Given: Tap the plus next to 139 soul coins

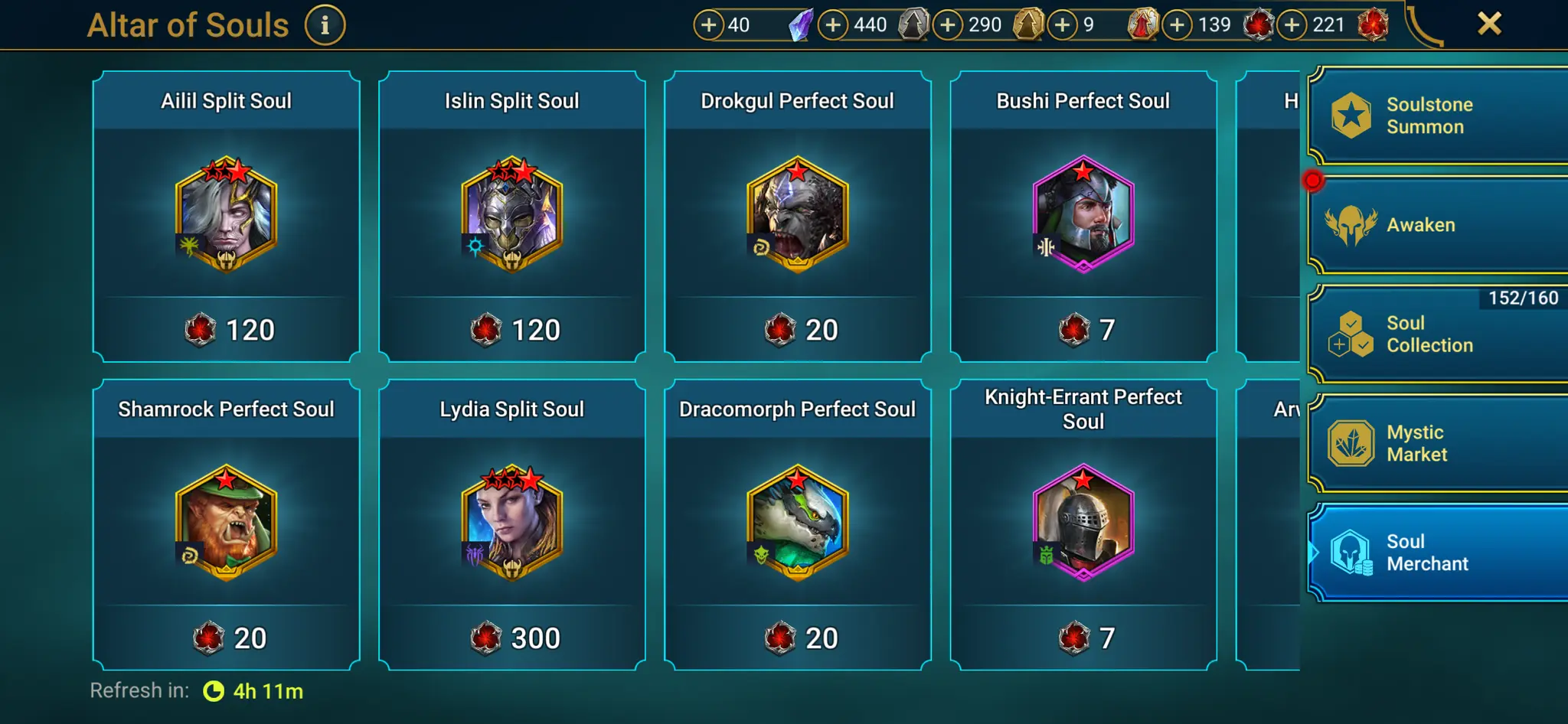Looking at the screenshot, I should (1178, 25).
